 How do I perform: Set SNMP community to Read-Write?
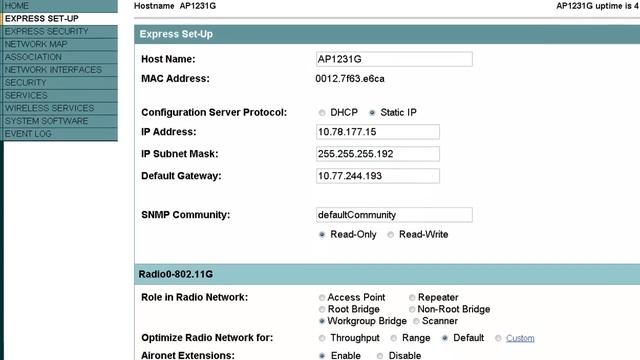(391, 235)
